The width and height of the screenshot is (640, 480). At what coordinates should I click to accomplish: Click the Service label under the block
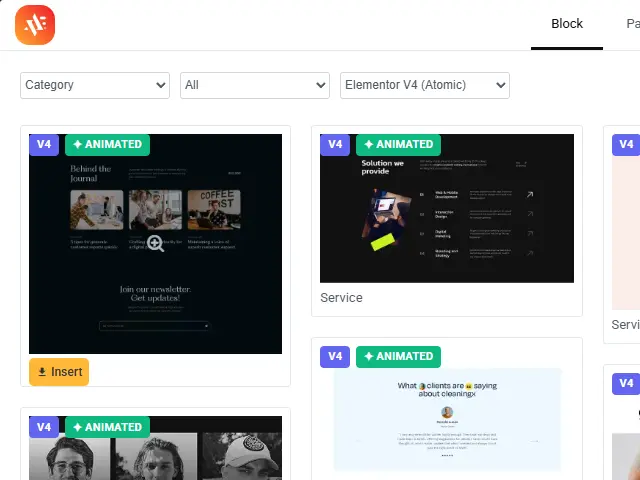[x=341, y=298]
